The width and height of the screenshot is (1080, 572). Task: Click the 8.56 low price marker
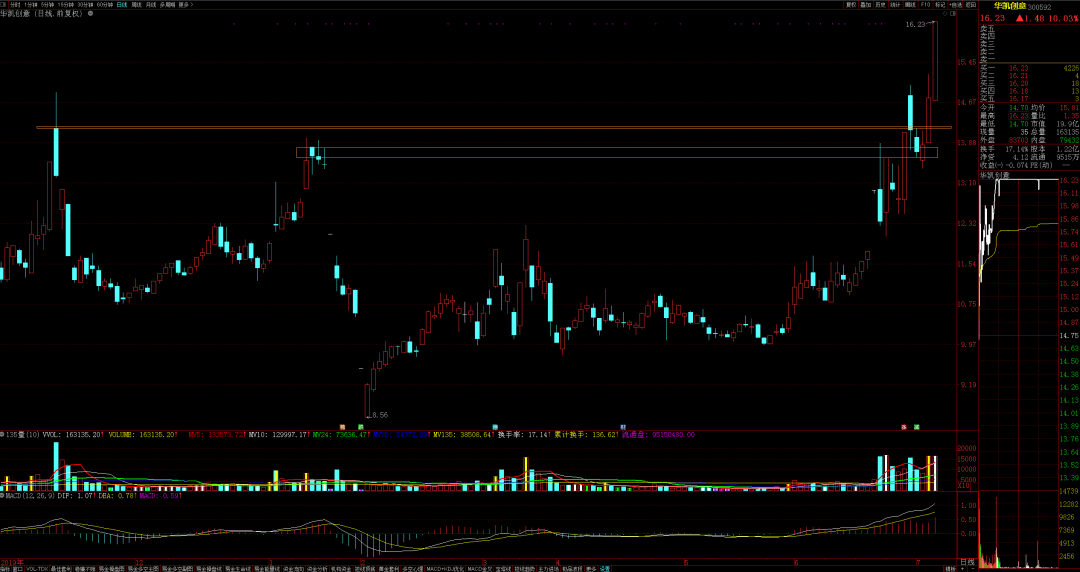(380, 416)
